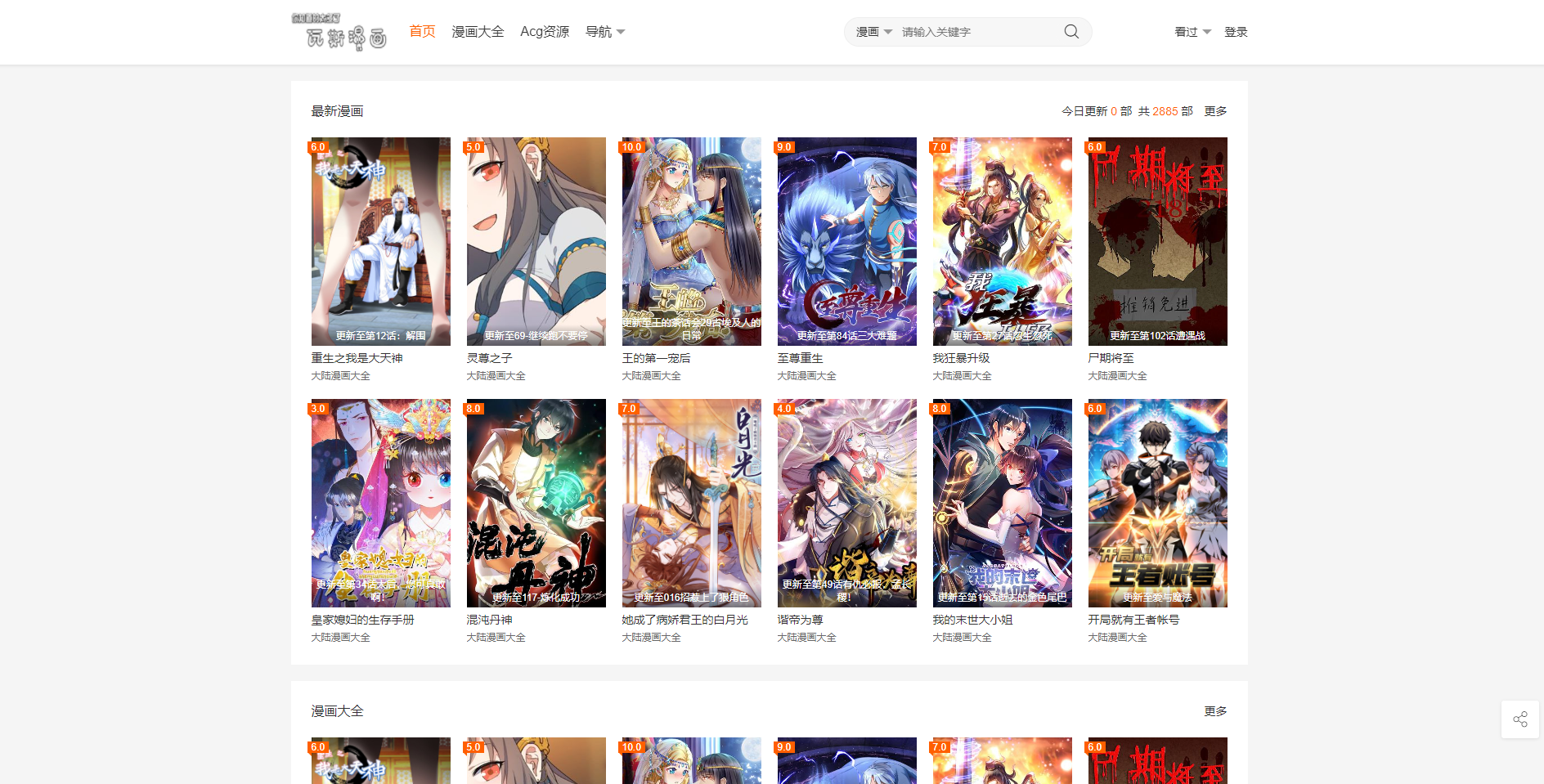1544x784 pixels.
Task: Click 大陆漫画大全 under 王的第一宠后
Action: click(x=651, y=376)
